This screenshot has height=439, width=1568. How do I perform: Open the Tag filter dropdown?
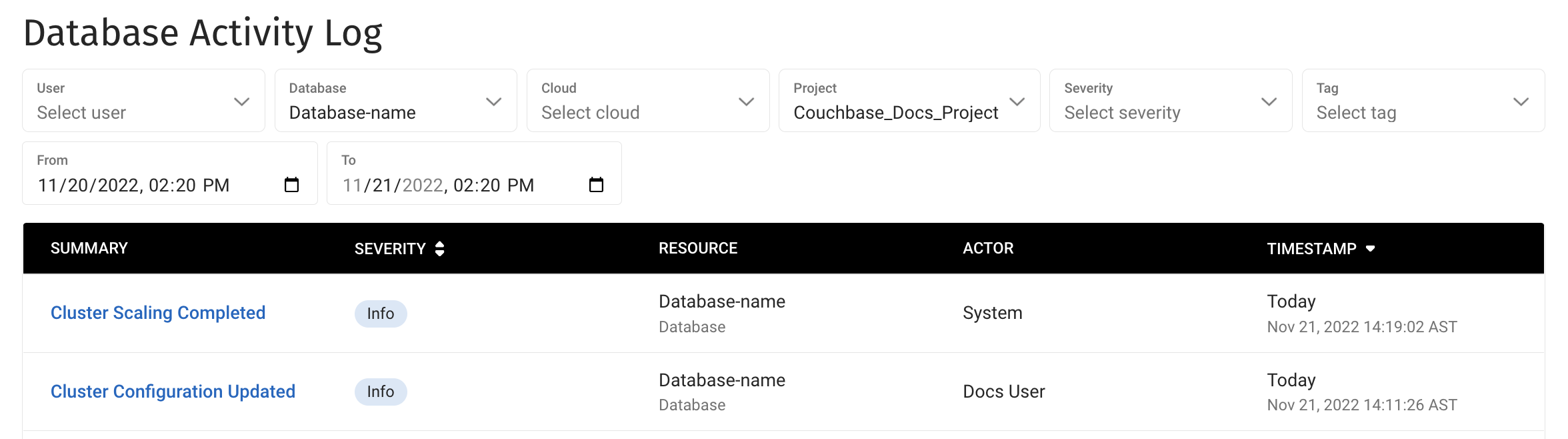tap(1423, 101)
